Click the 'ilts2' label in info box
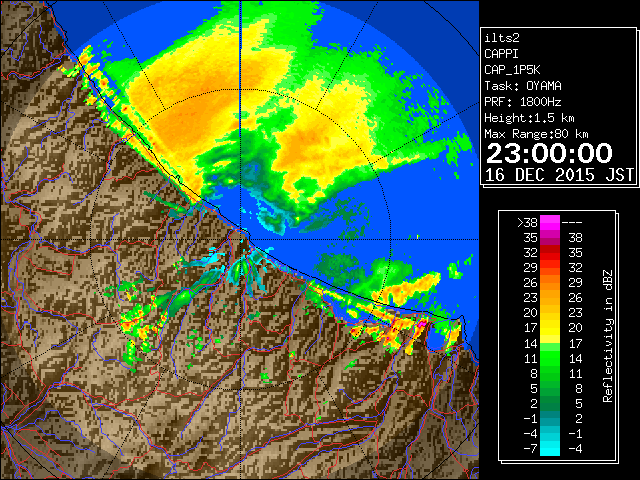This screenshot has height=480, width=640. (502, 38)
